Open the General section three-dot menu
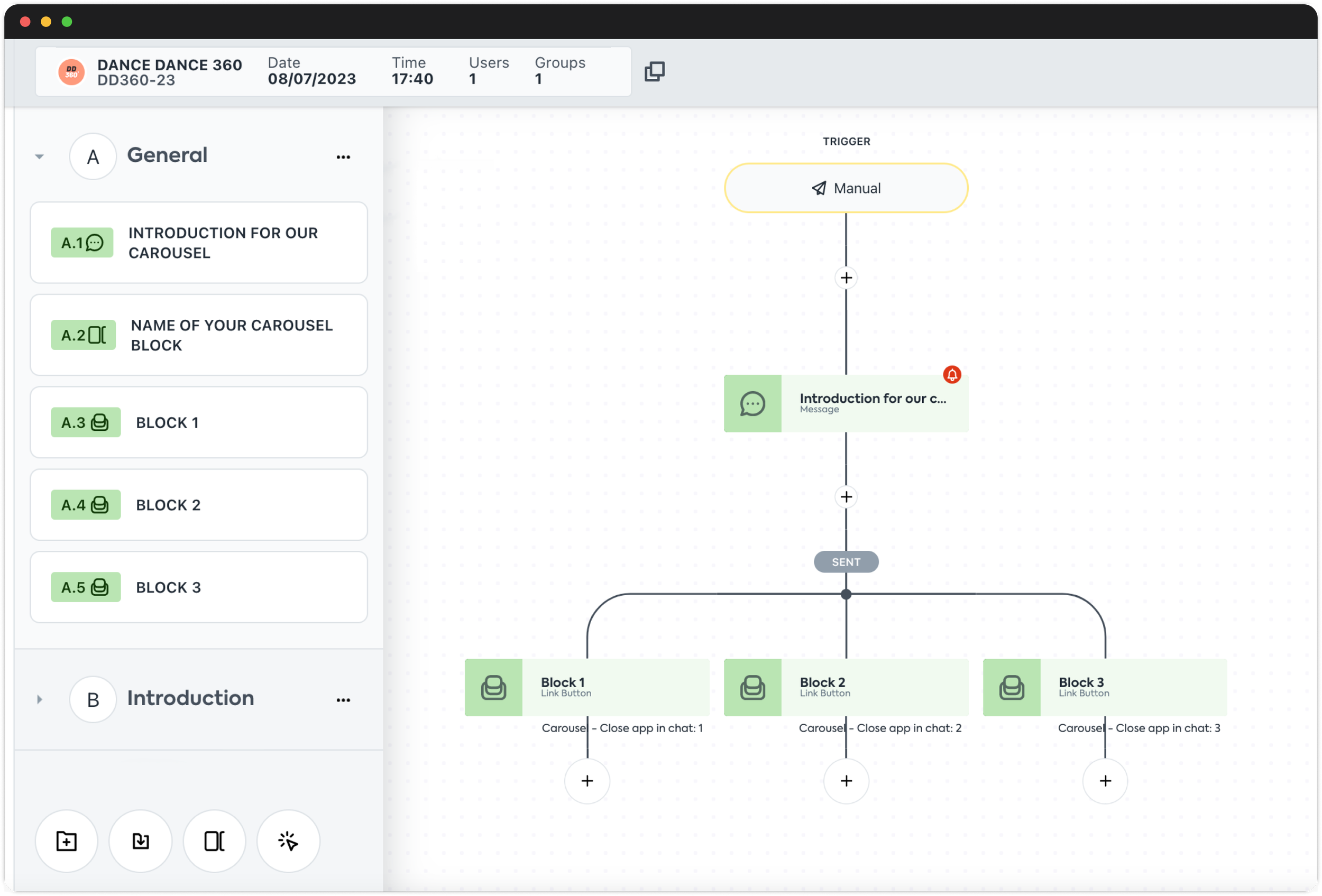The height and width of the screenshot is (896, 1322). 344,157
